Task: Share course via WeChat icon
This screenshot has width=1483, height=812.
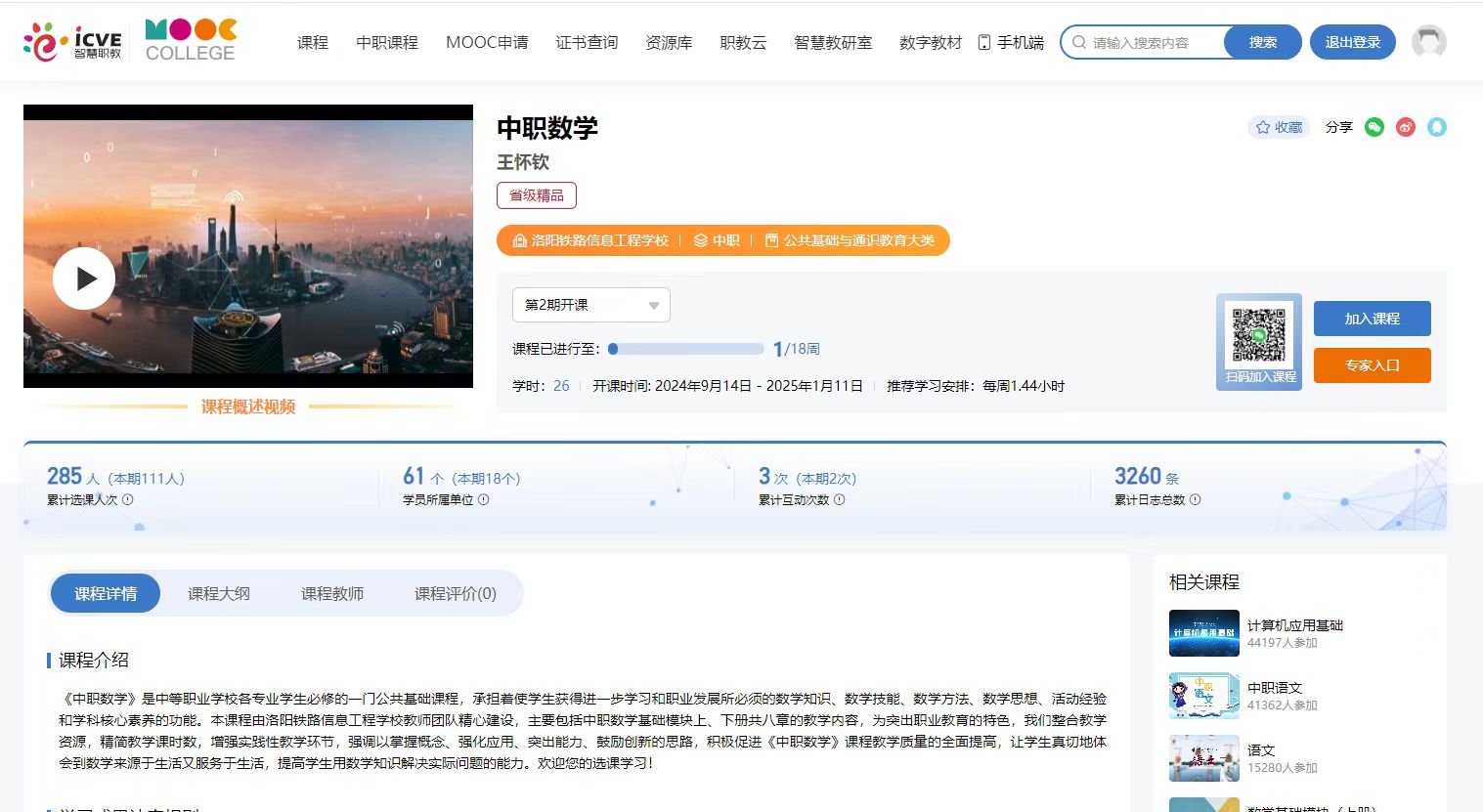Action: [1374, 127]
